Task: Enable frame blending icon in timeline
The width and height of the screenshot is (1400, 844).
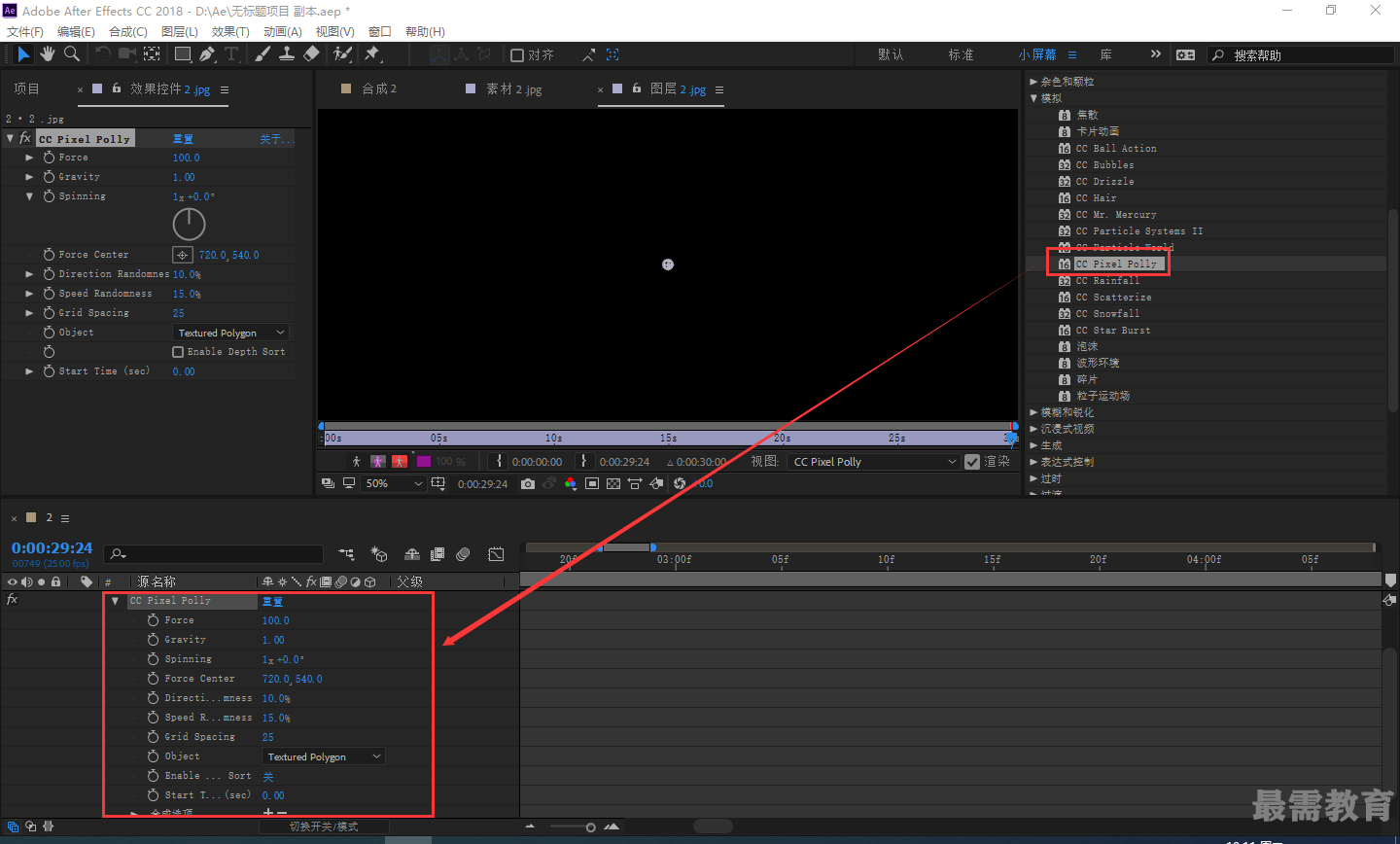Action: click(x=437, y=554)
